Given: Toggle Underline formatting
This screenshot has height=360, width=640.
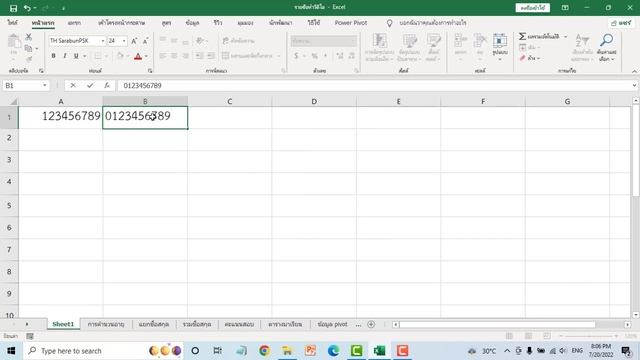Looking at the screenshot, I should coord(76,56).
